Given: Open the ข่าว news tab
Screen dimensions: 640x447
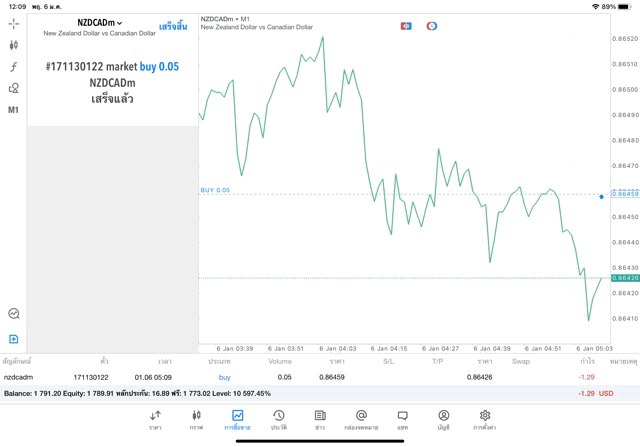Looking at the screenshot, I should (x=320, y=420).
